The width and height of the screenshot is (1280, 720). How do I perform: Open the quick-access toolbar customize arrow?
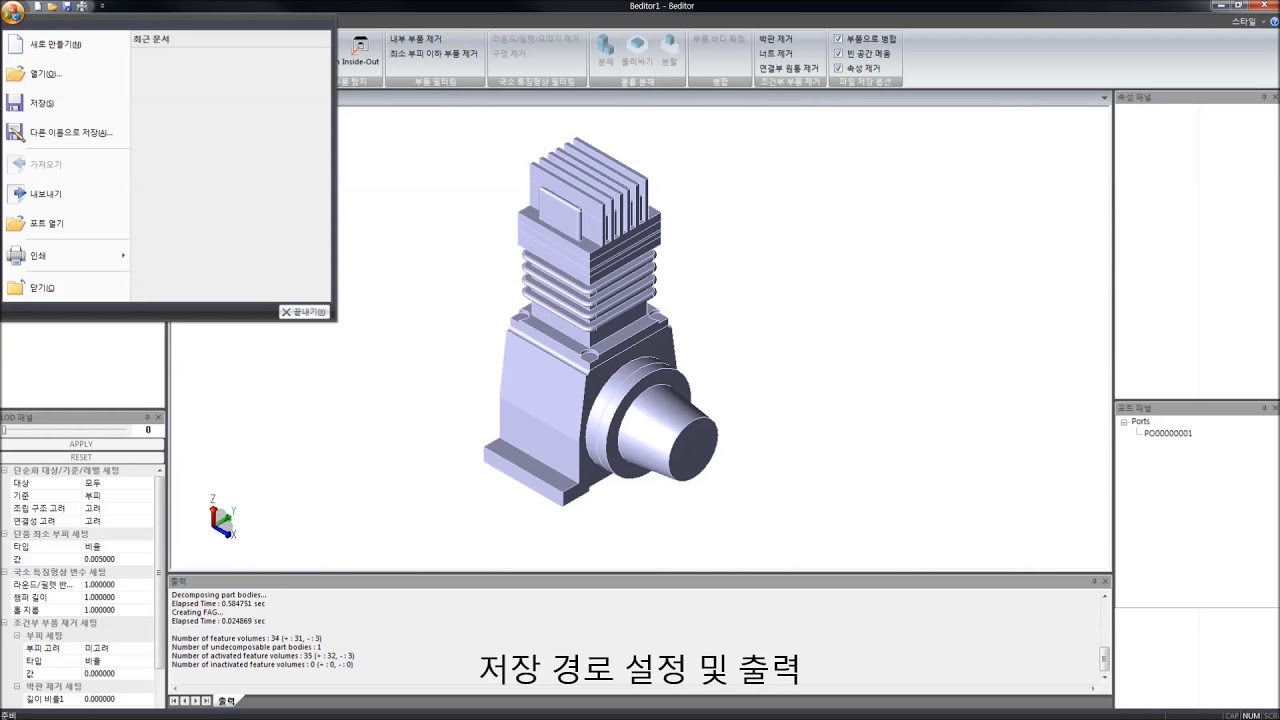(x=102, y=6)
